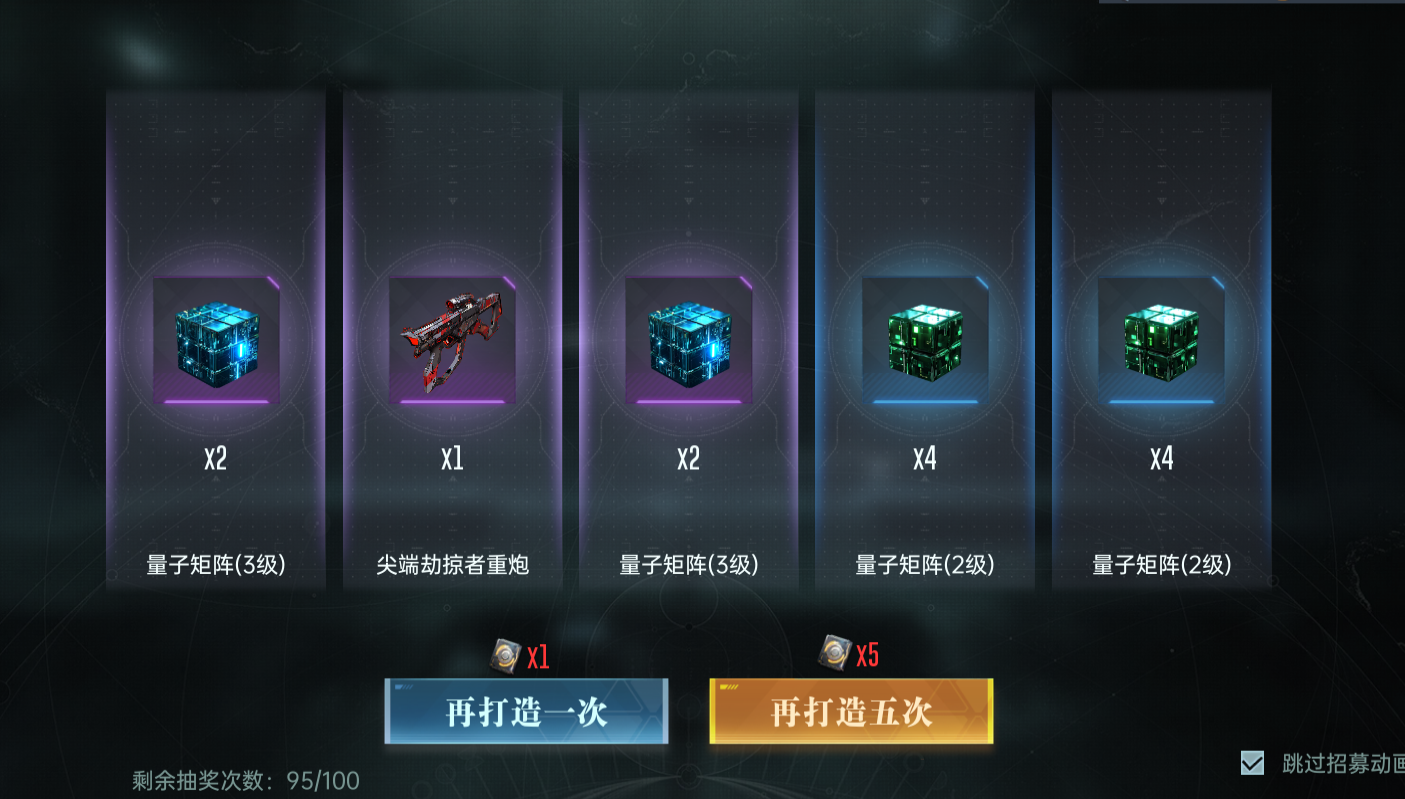Click the blue 再打造一次 button
The image size is (1405, 799).
526,712
